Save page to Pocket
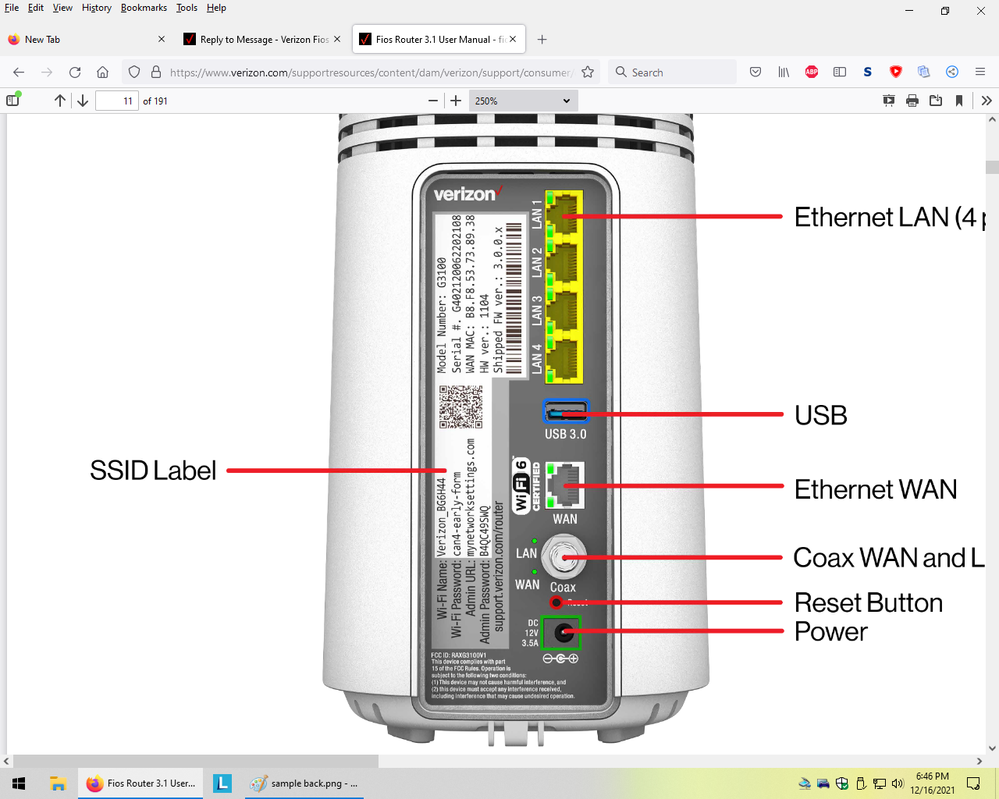Image resolution: width=999 pixels, height=799 pixels. [x=755, y=72]
